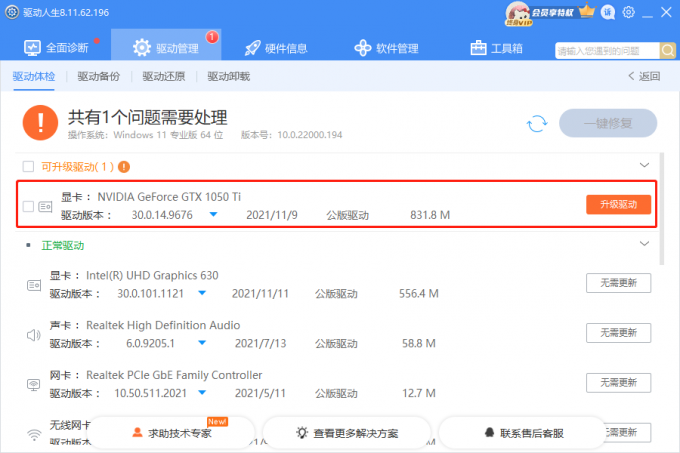Screen dimensions: 680x453
Task: Click the gold crown VIP icon
Action: click(587, 11)
